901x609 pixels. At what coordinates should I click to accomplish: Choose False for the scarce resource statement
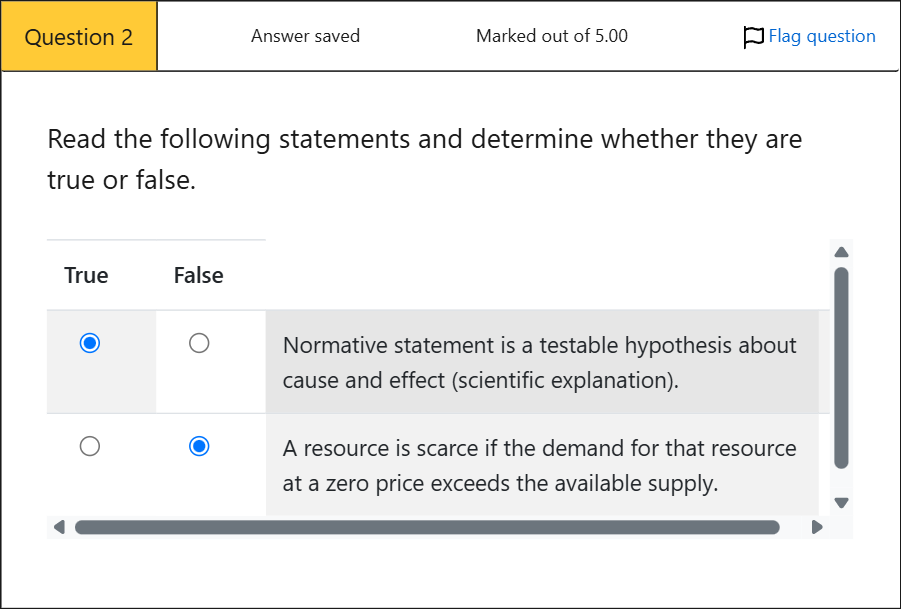tap(199, 446)
